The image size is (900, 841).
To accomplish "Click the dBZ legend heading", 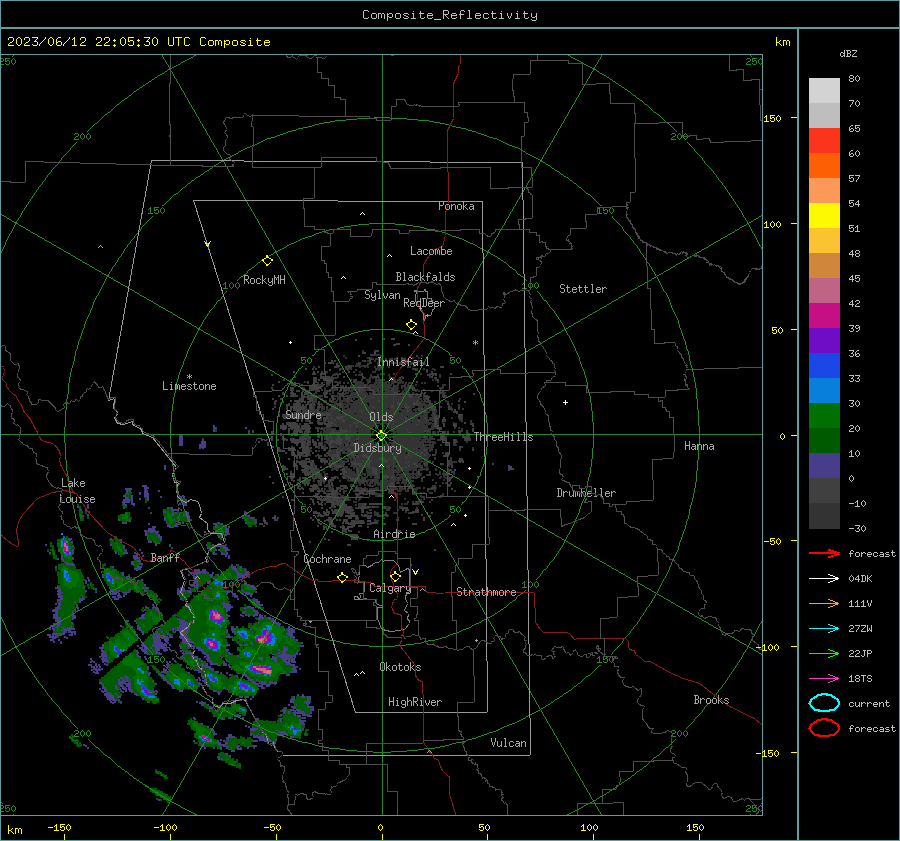I will pos(848,53).
